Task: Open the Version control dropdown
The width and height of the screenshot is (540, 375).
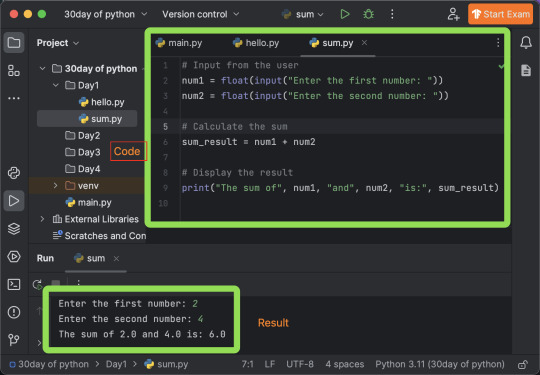Action: tap(200, 14)
